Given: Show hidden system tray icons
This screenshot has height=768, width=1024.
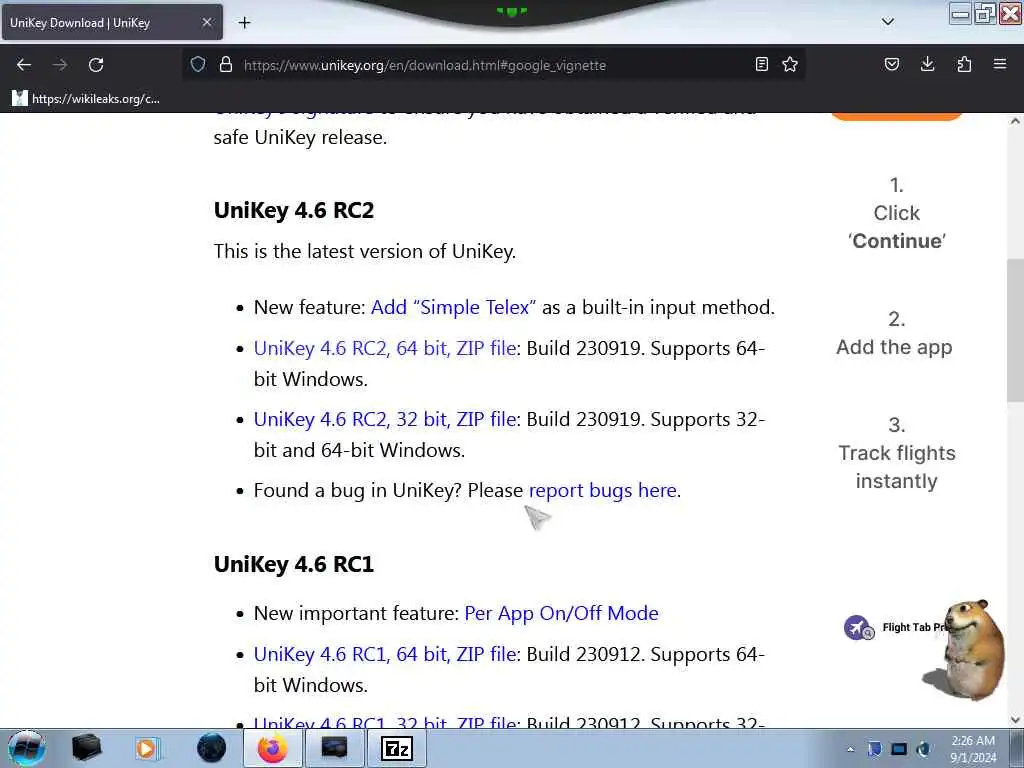Looking at the screenshot, I should click(850, 749).
